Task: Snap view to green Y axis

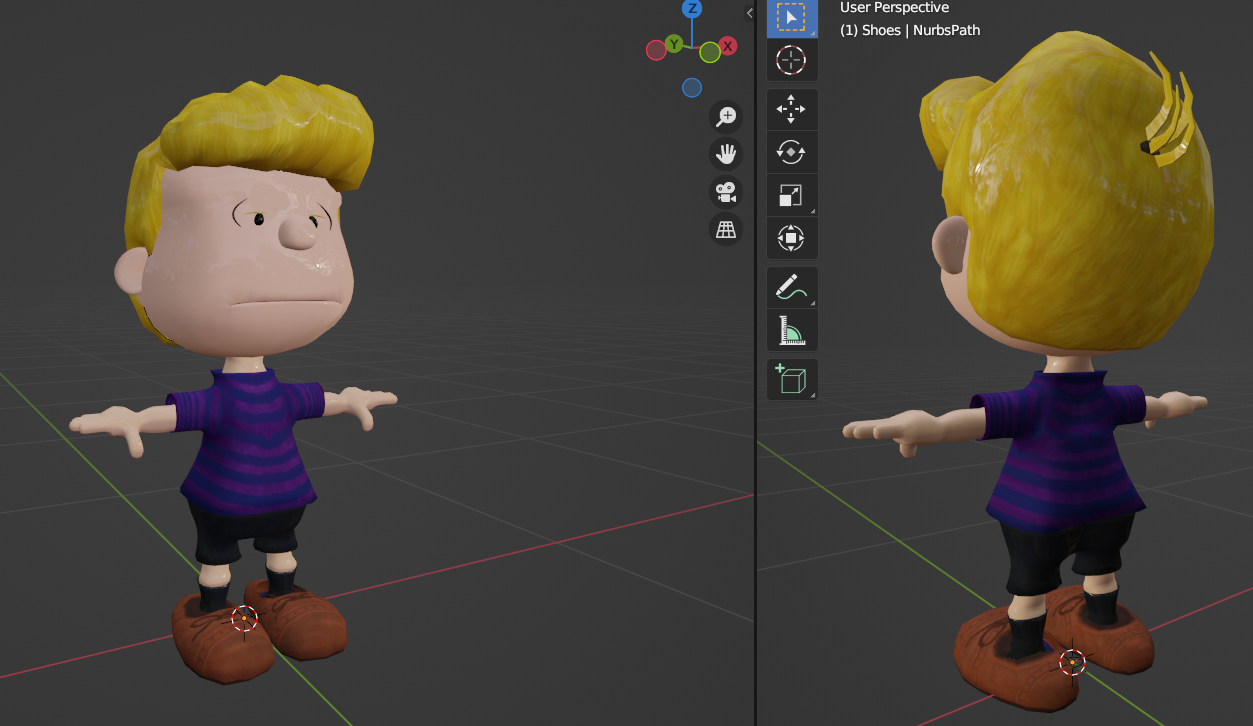Action: (x=674, y=43)
